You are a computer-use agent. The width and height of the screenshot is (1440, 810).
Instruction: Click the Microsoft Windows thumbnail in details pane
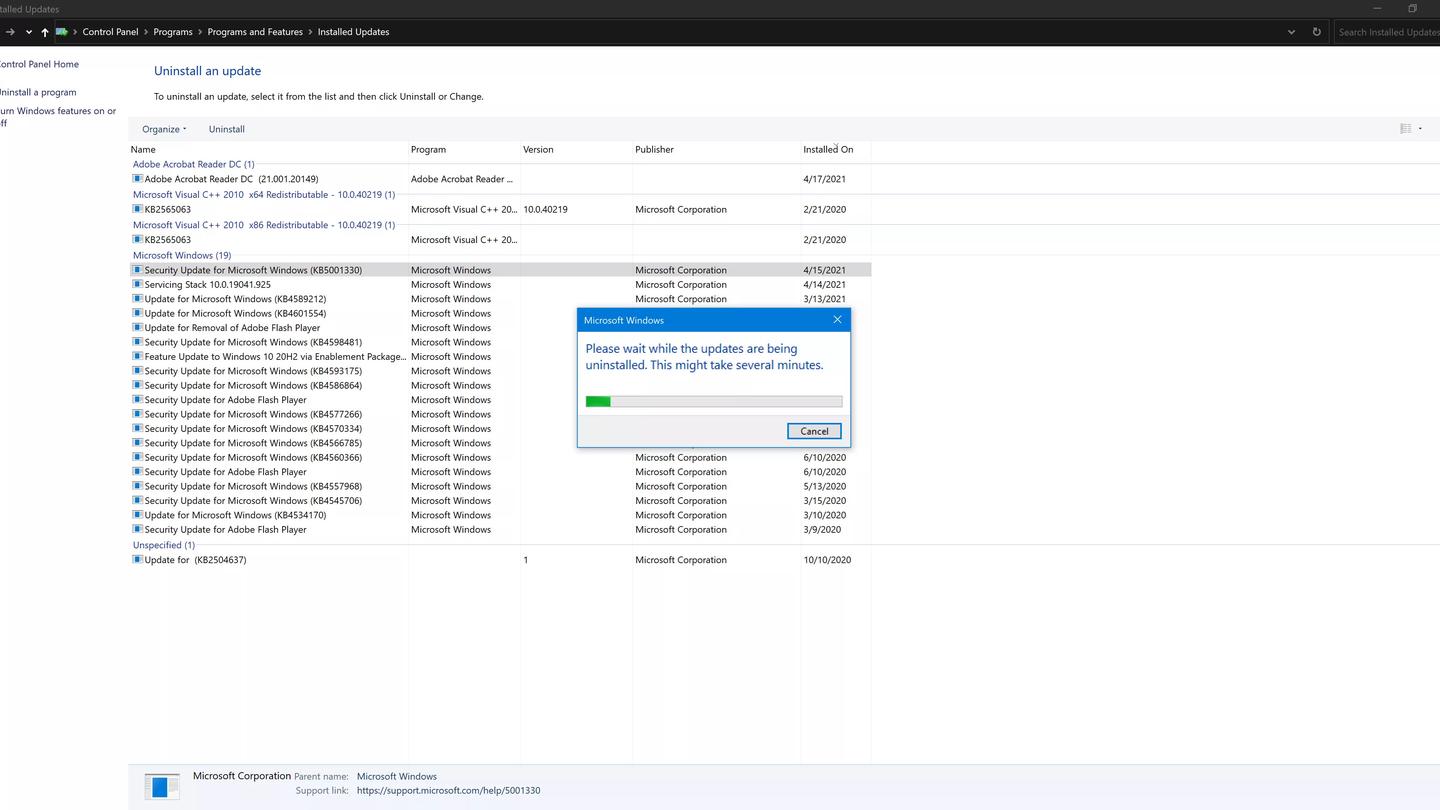click(161, 786)
